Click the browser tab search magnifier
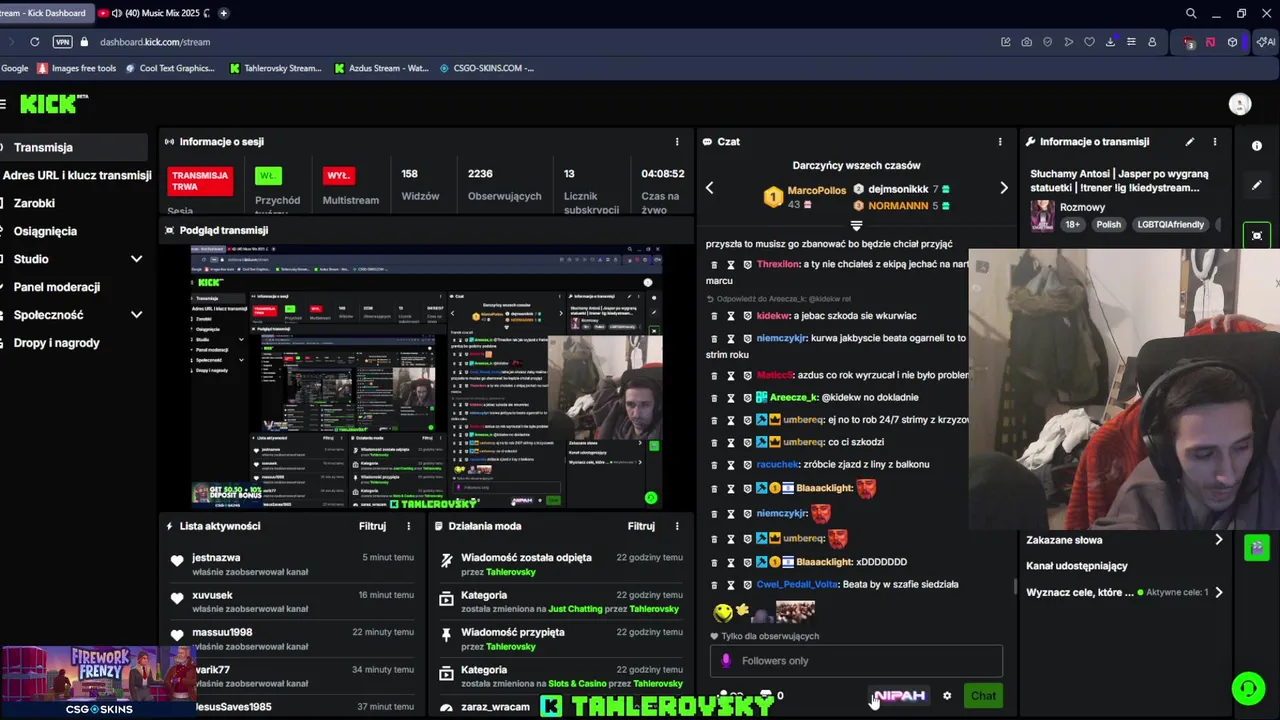The image size is (1280, 720). [1191, 13]
